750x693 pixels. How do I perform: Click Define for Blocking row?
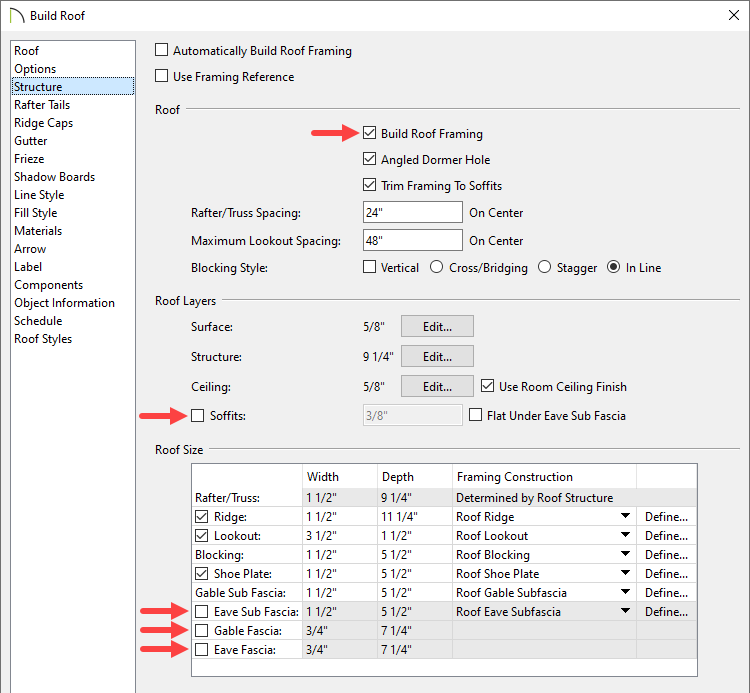pyautogui.click(x=666, y=555)
